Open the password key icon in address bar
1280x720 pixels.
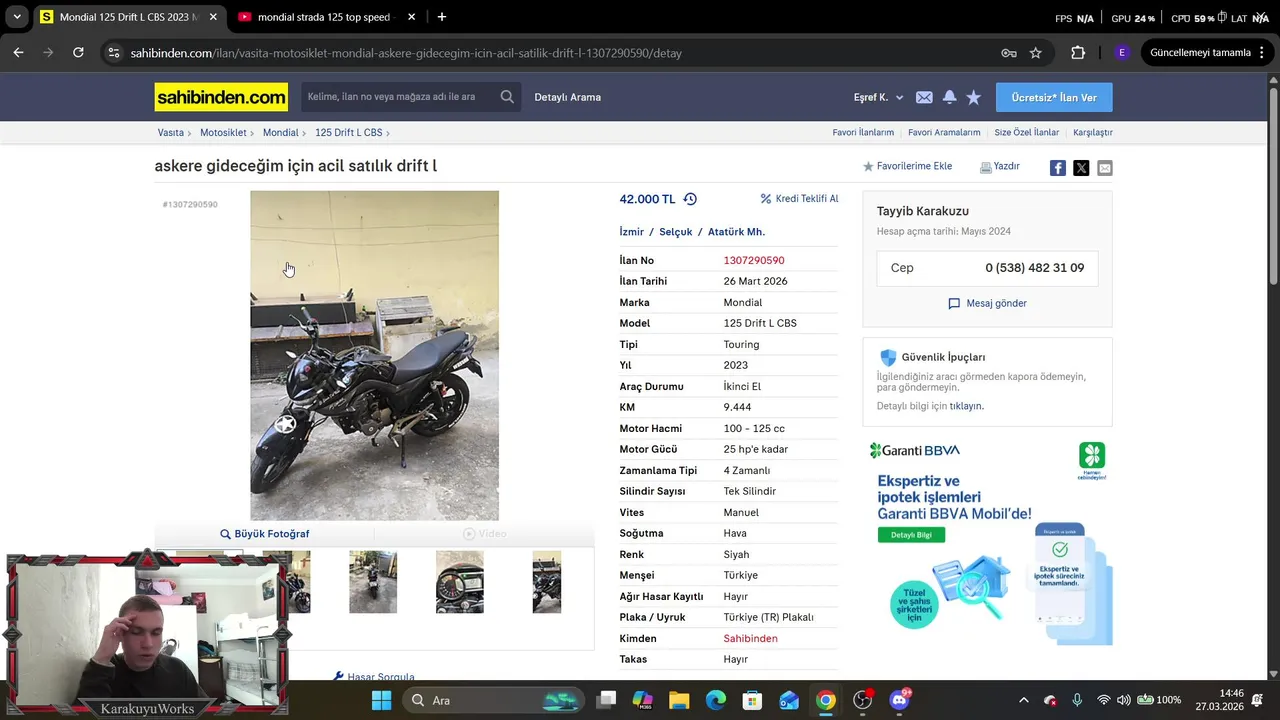click(1009, 53)
